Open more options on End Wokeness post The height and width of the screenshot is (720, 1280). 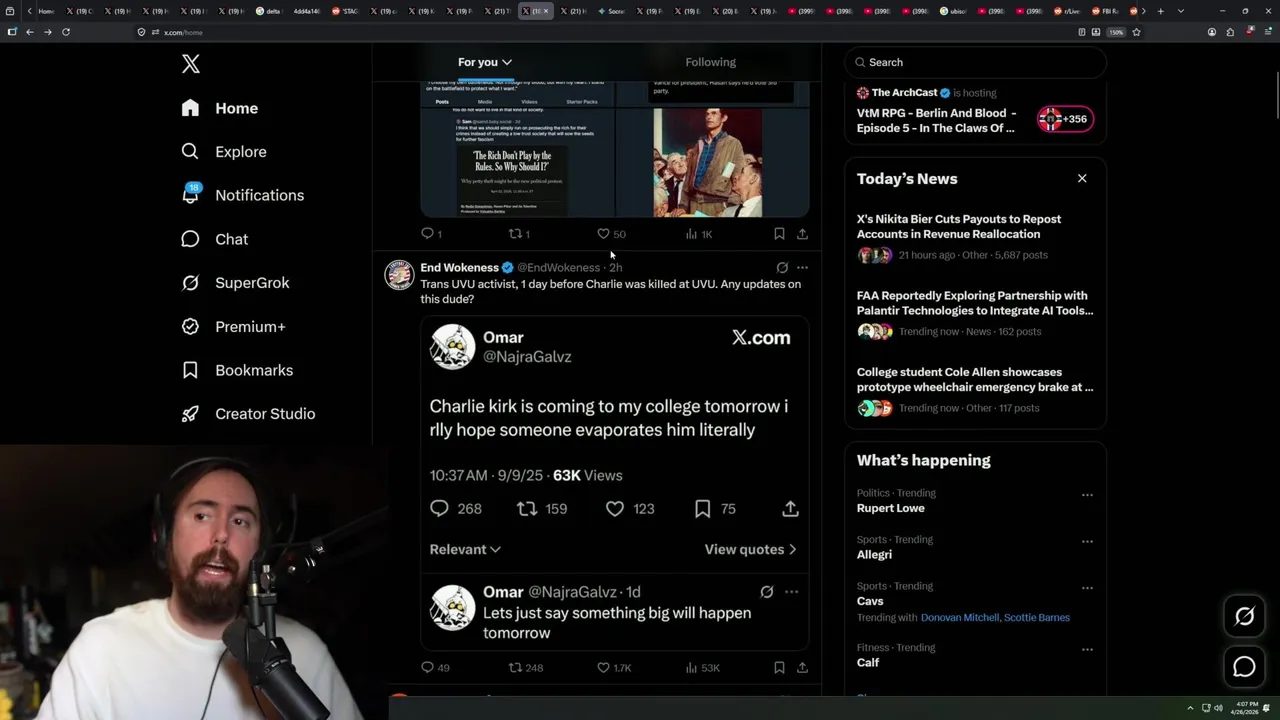point(802,268)
